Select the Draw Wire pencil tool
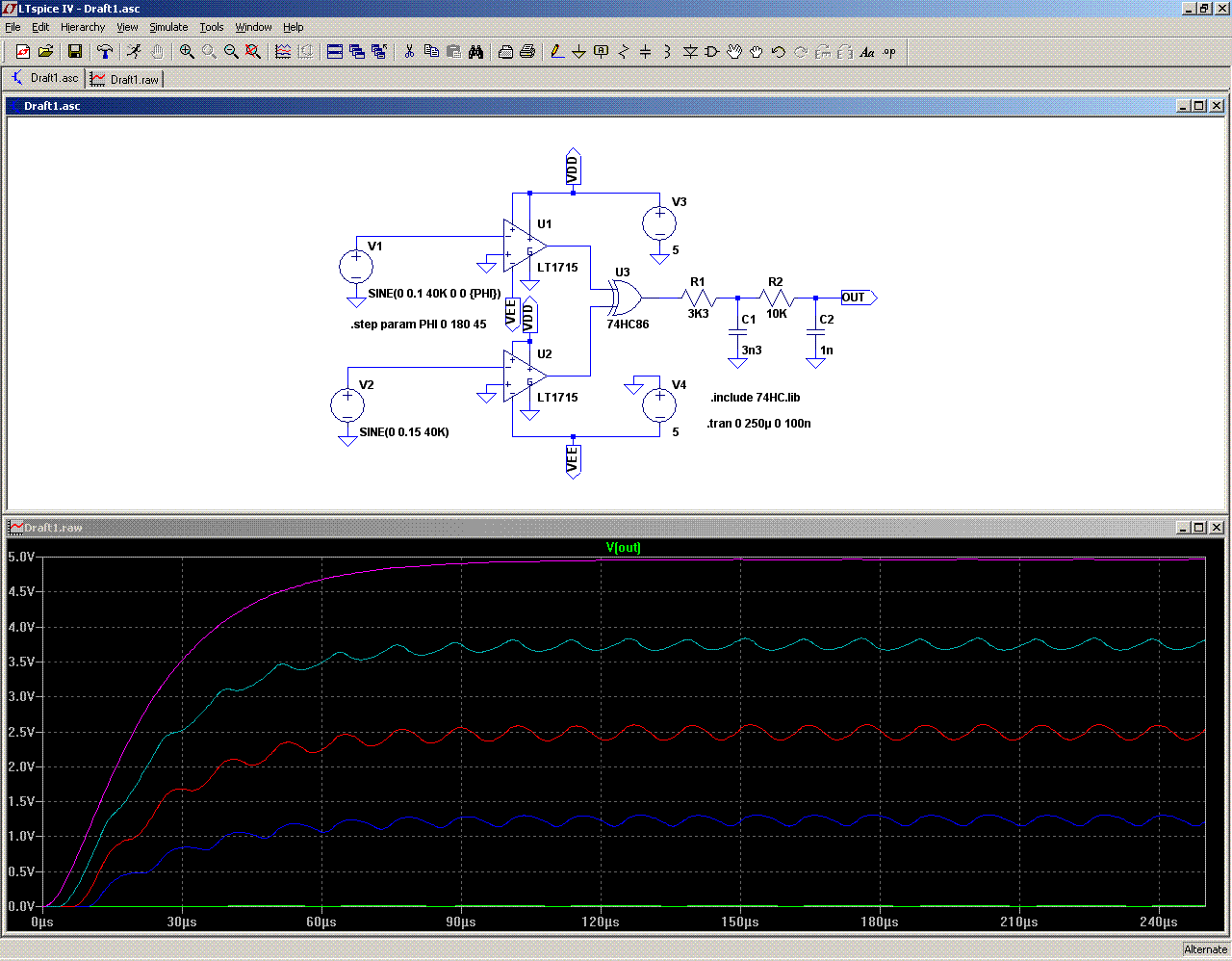 coord(556,52)
